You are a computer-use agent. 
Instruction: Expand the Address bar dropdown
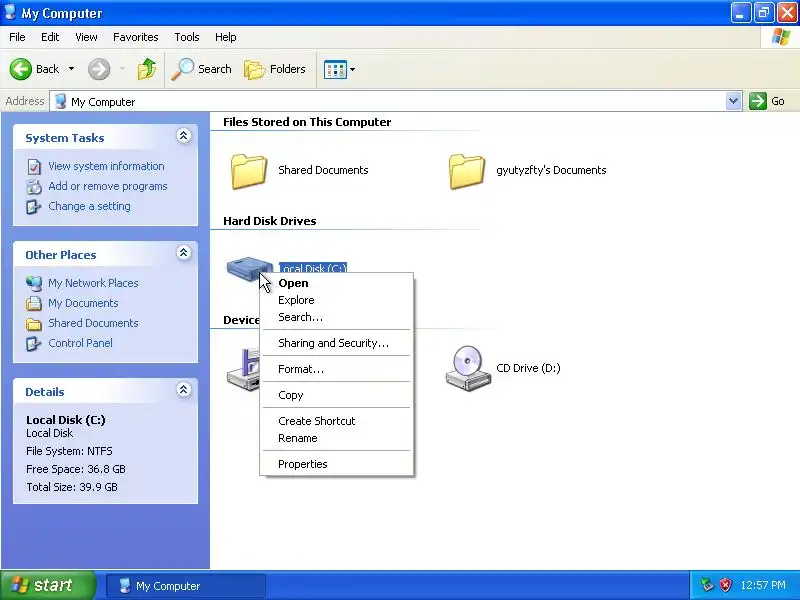pyautogui.click(x=733, y=101)
